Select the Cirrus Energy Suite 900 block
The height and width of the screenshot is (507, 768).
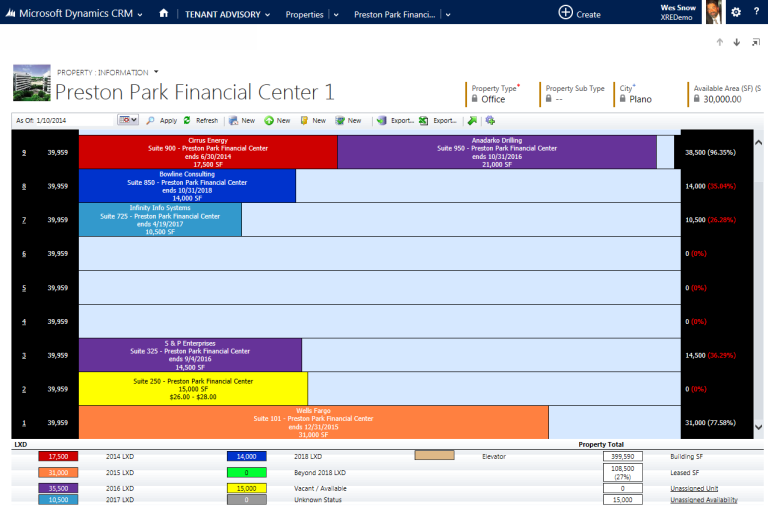click(208, 152)
